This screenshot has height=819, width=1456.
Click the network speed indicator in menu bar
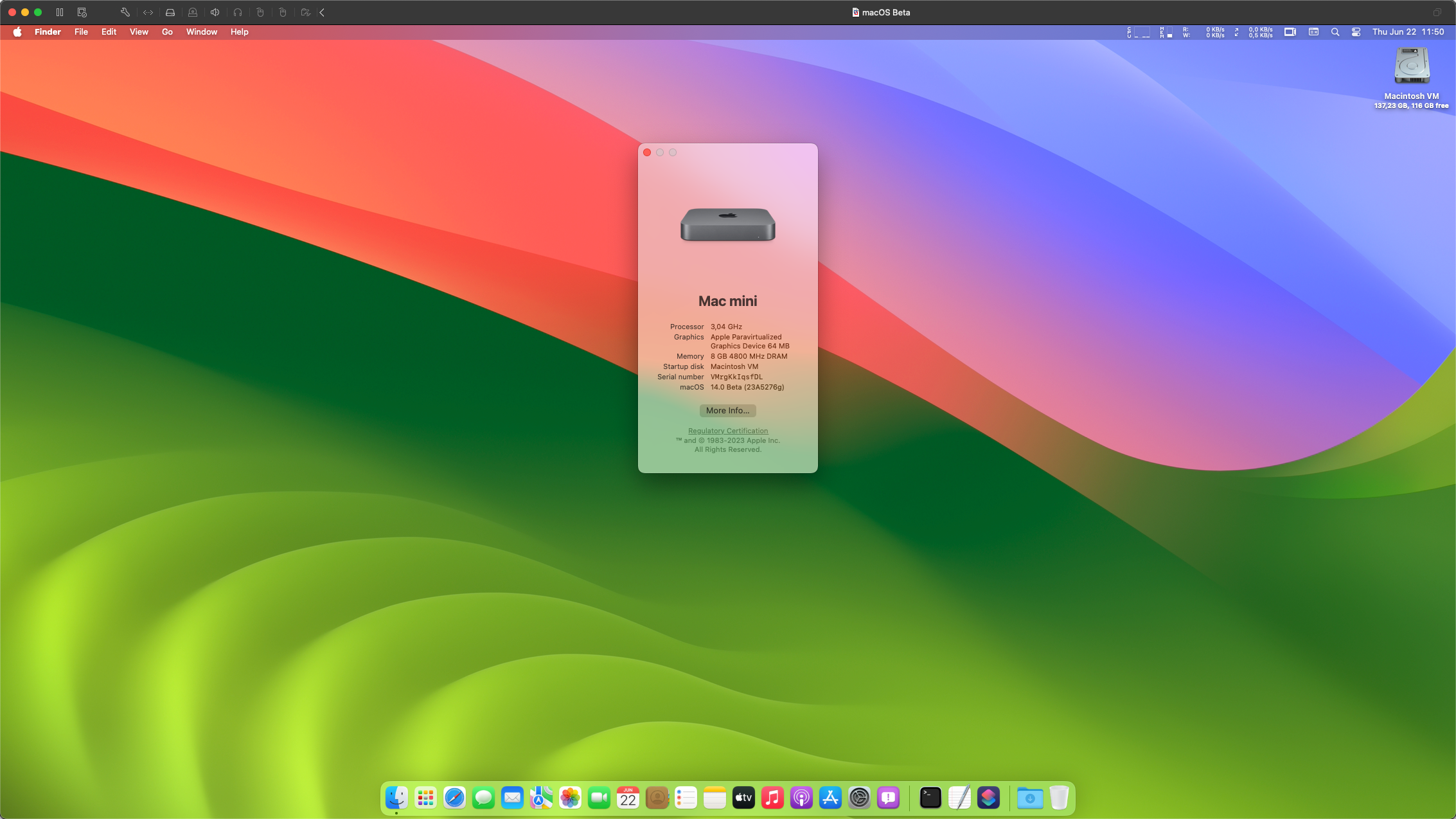1254,32
